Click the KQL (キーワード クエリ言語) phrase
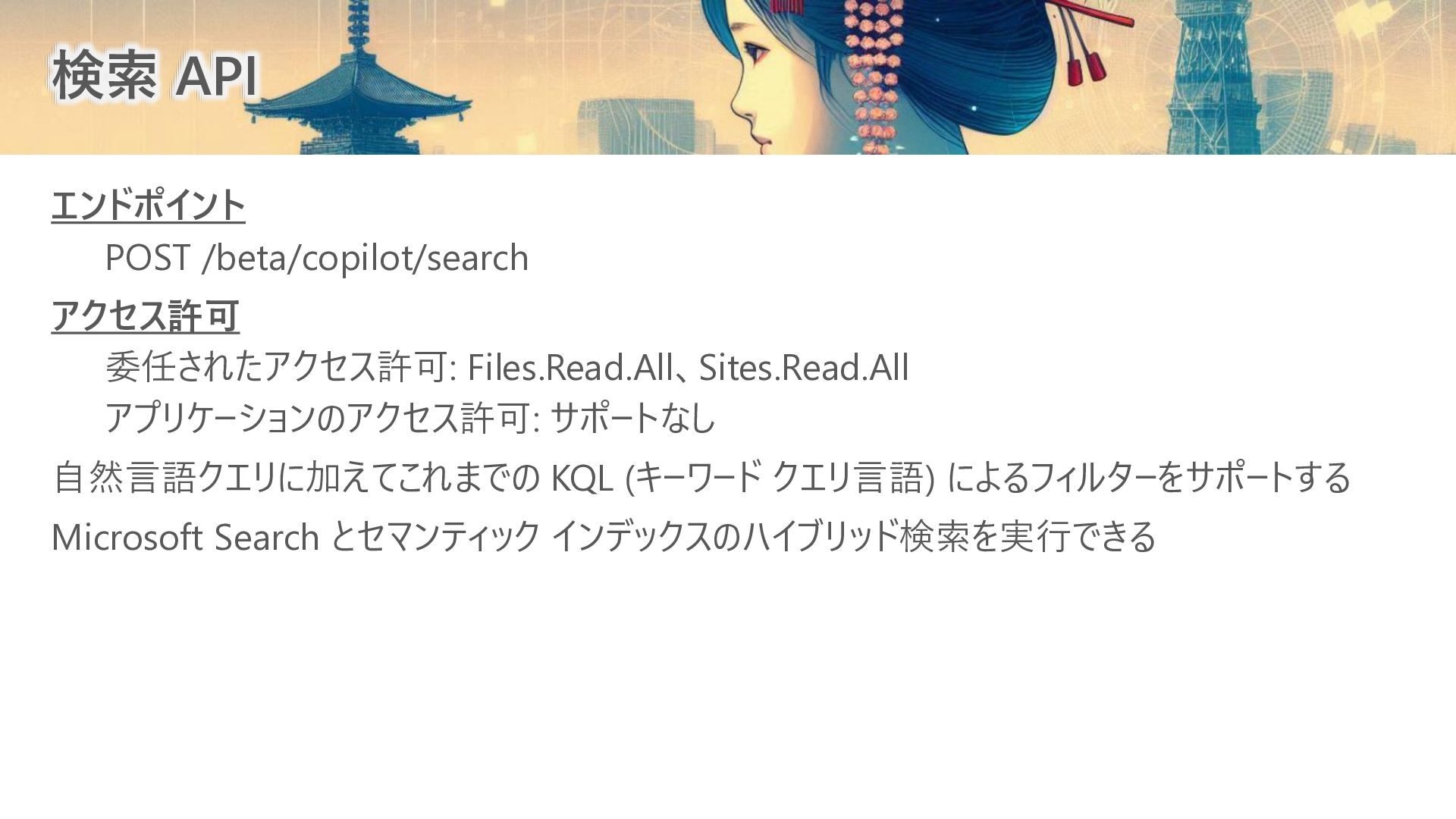 pyautogui.click(x=742, y=478)
